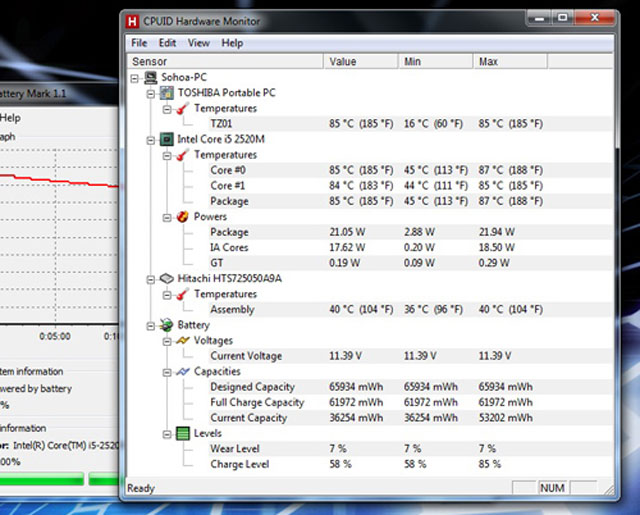This screenshot has height=515, width=640.
Task: Collapse the Powers group
Action: [x=167, y=218]
